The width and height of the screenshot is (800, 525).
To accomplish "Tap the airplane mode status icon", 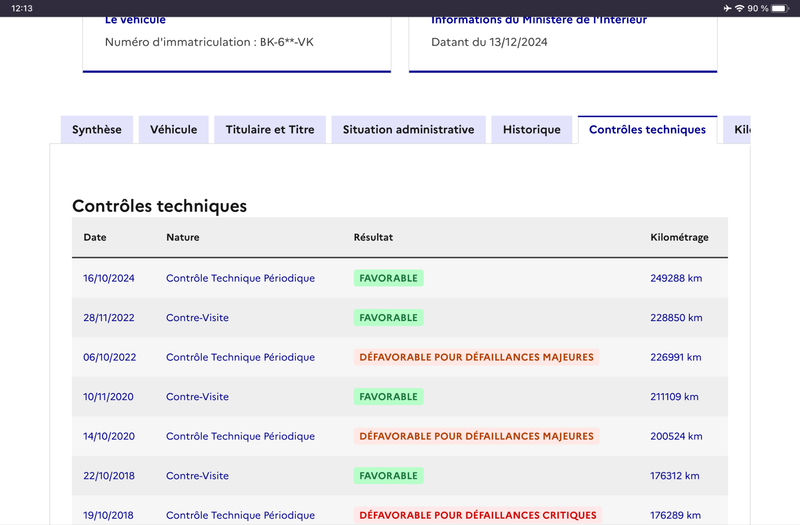I will click(x=728, y=8).
